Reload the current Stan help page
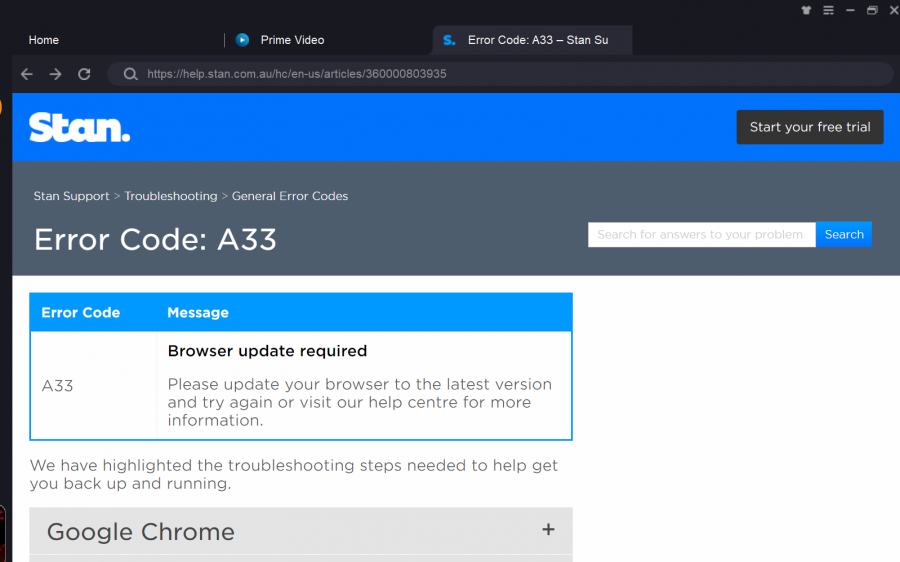The width and height of the screenshot is (900, 562). click(x=84, y=74)
